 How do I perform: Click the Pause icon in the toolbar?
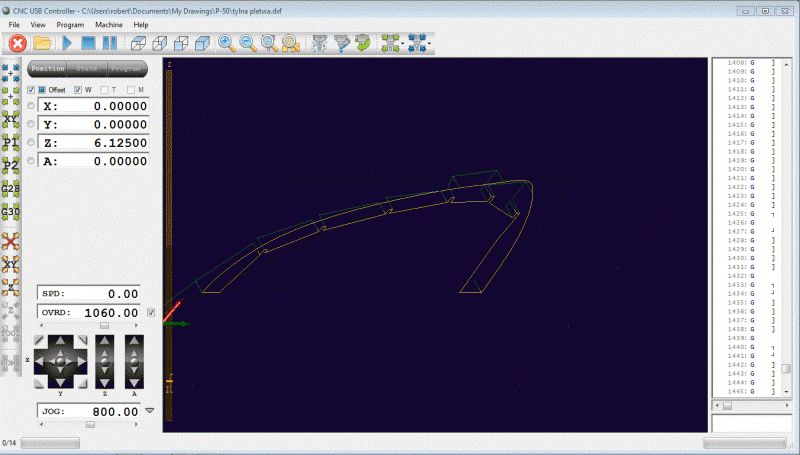(x=109, y=43)
